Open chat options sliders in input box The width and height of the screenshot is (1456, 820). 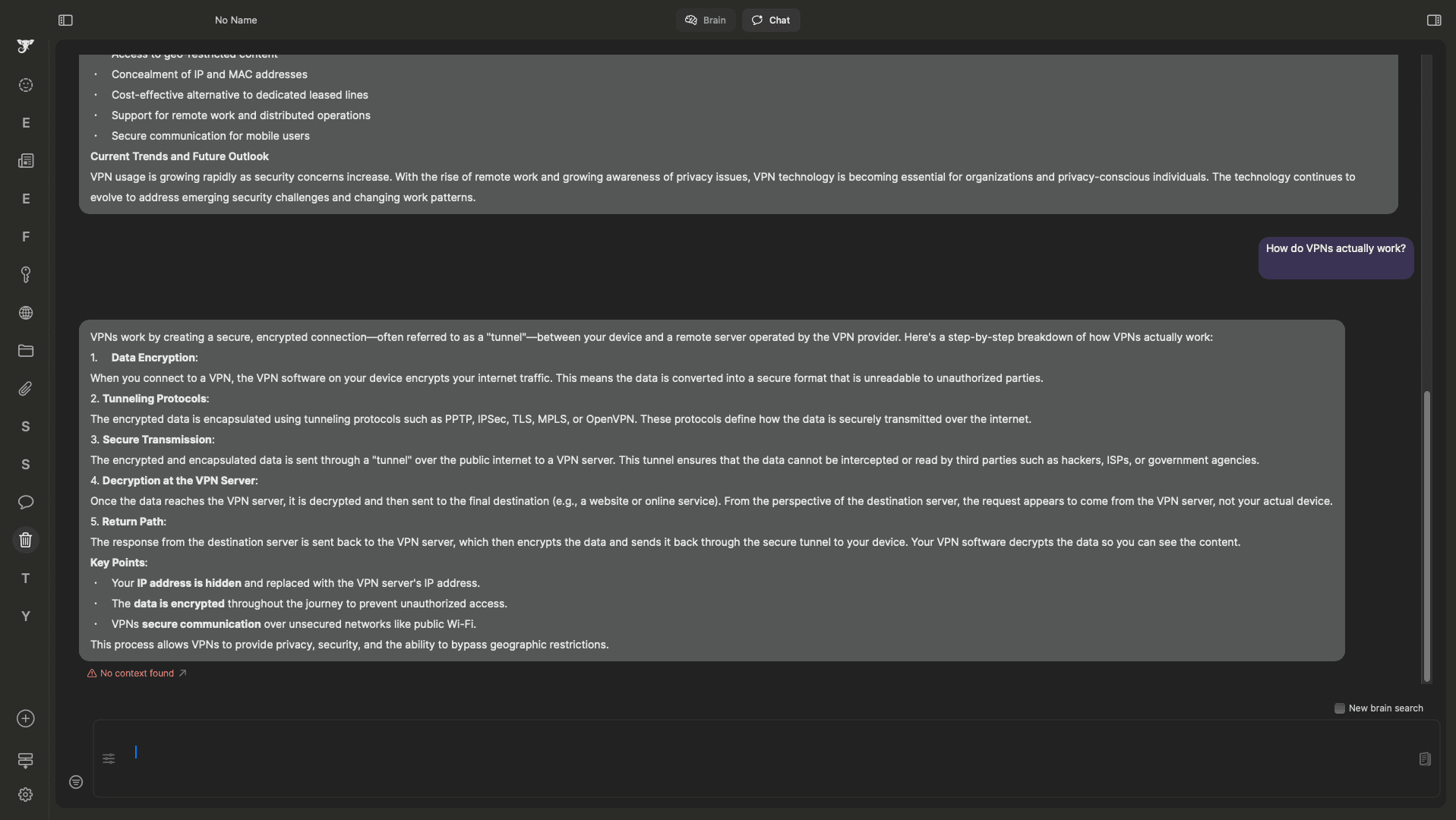click(x=109, y=758)
